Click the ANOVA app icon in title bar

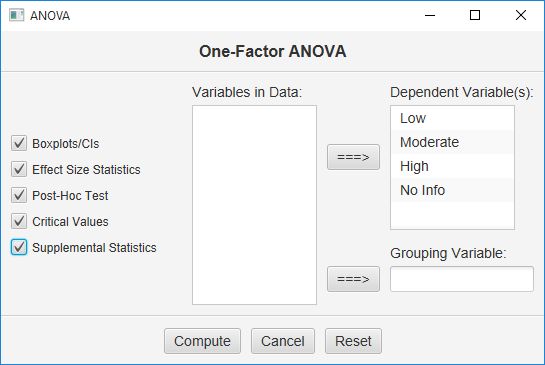16,15
